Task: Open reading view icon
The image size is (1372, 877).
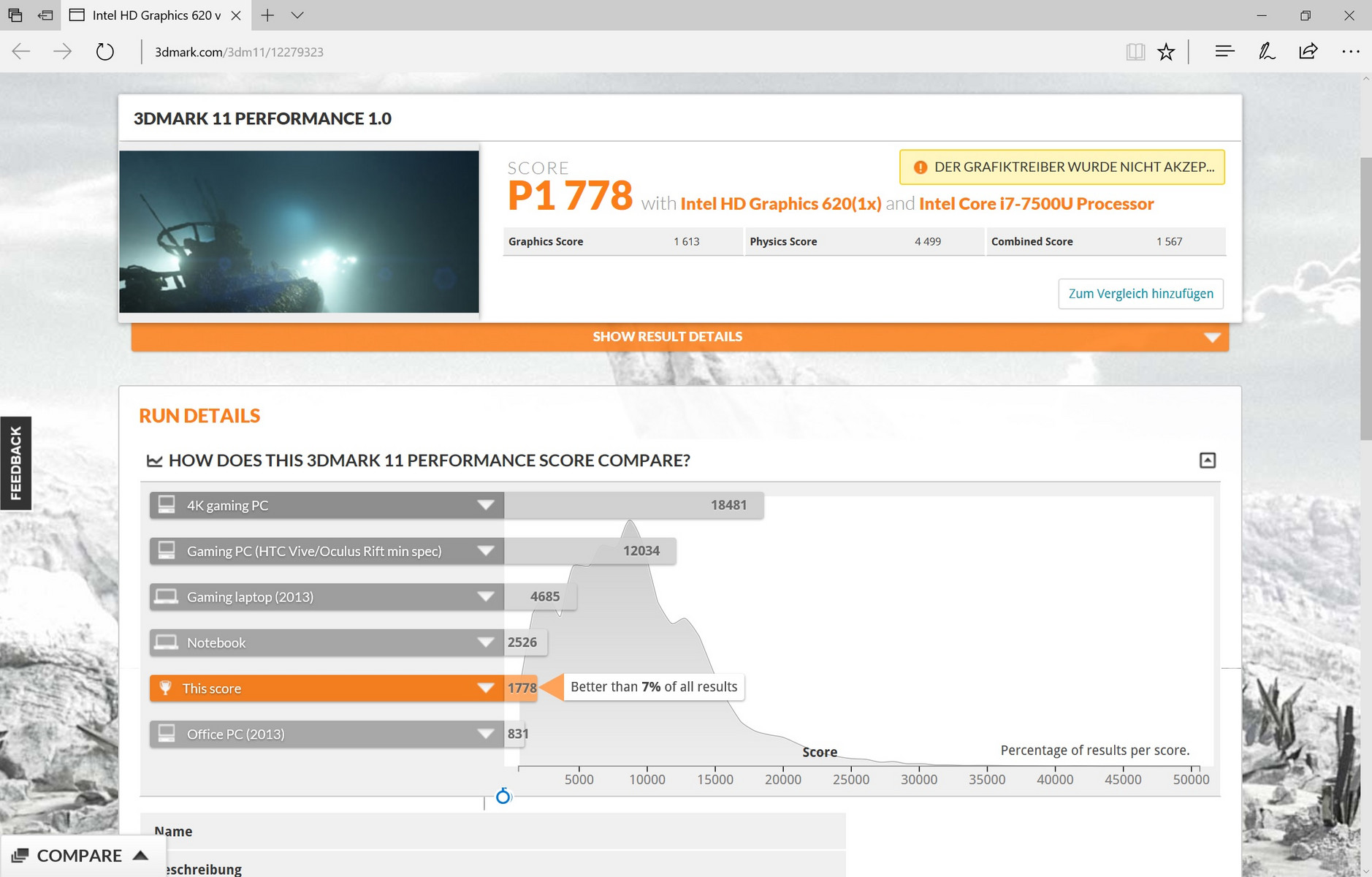Action: 1135,51
